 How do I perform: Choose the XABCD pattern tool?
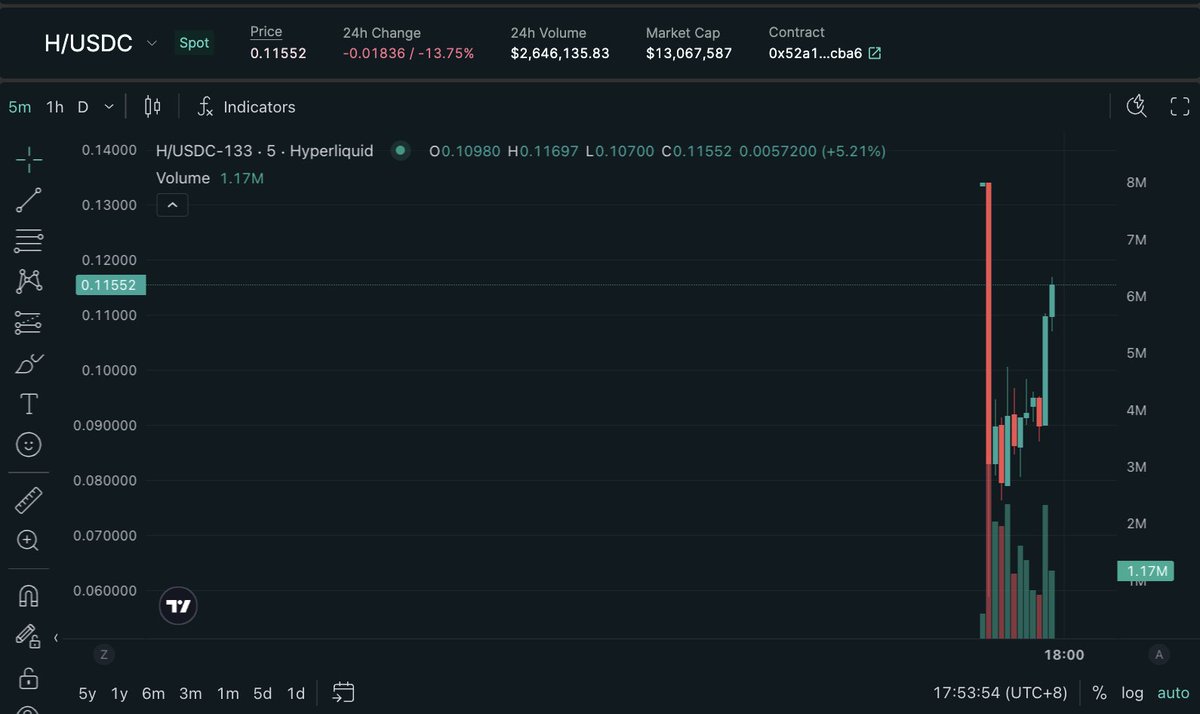(29, 282)
